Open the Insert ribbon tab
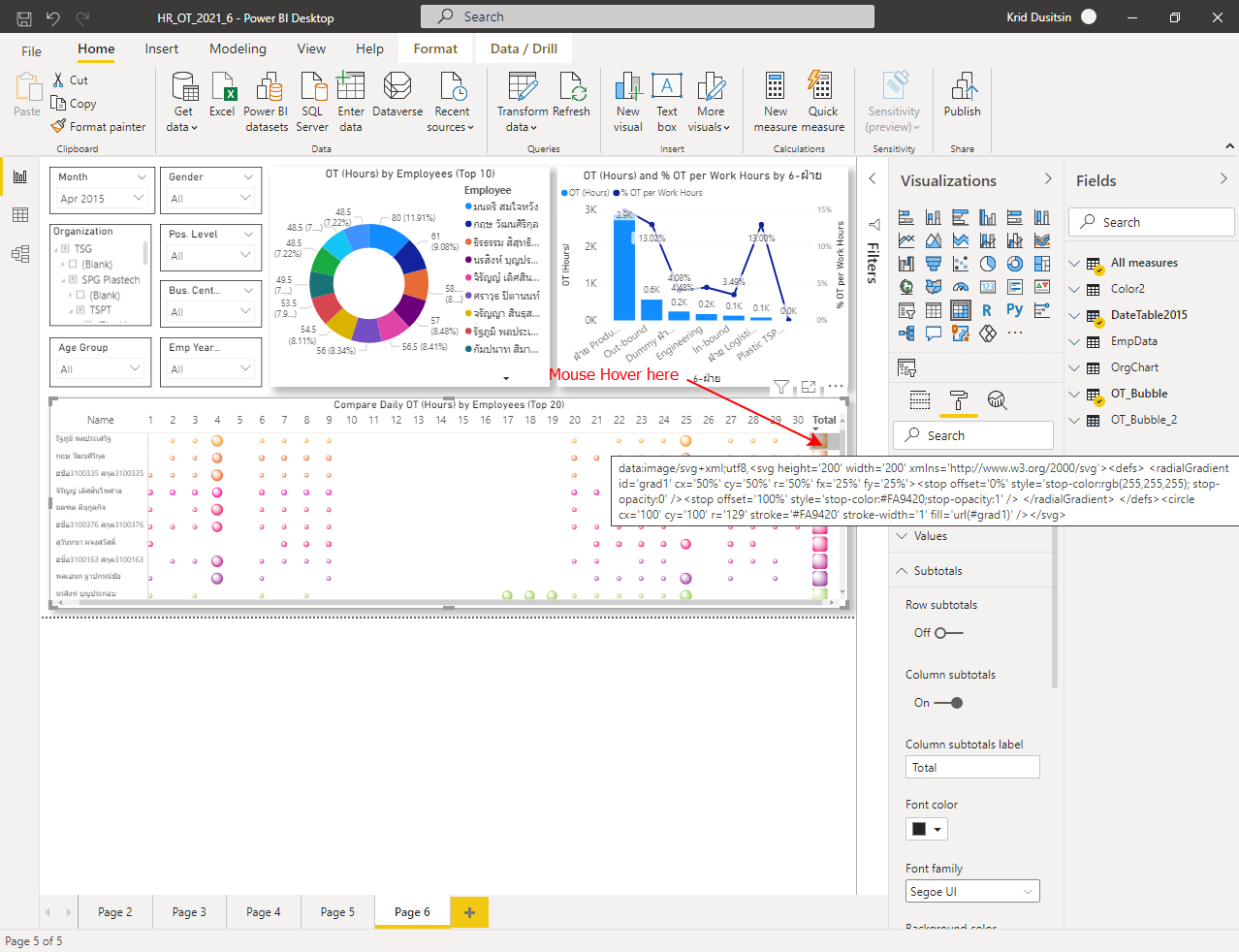This screenshot has width=1239, height=952. (162, 48)
